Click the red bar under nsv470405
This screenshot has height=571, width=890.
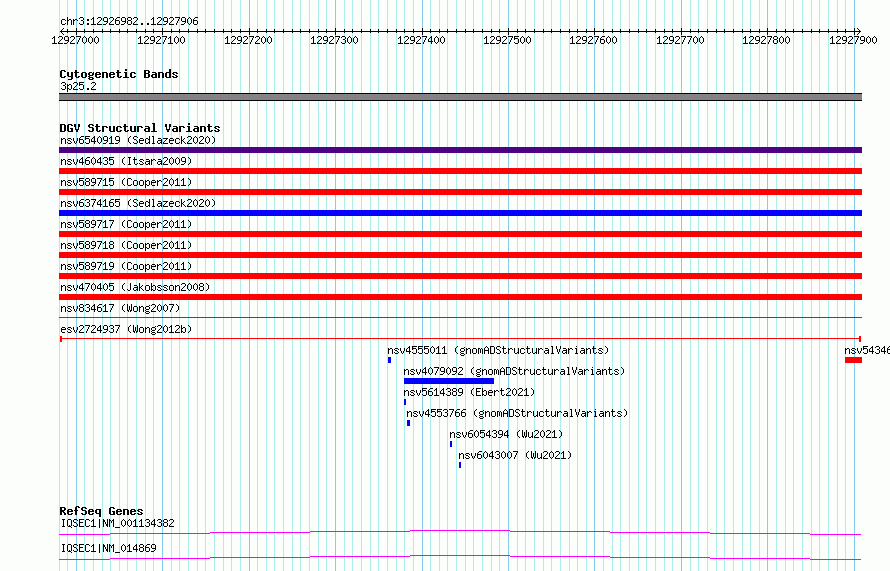(x=460, y=297)
